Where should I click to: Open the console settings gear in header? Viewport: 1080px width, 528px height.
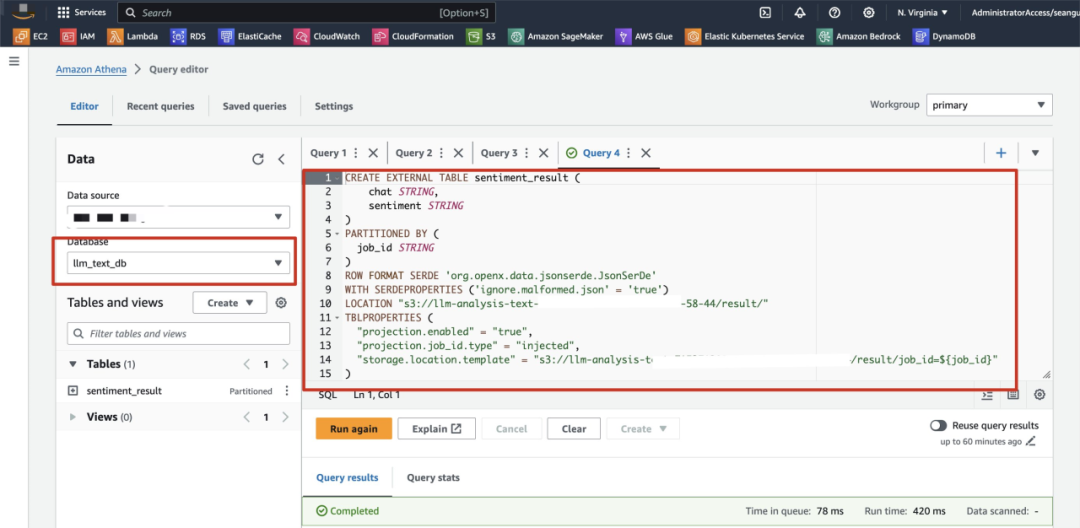tap(869, 12)
